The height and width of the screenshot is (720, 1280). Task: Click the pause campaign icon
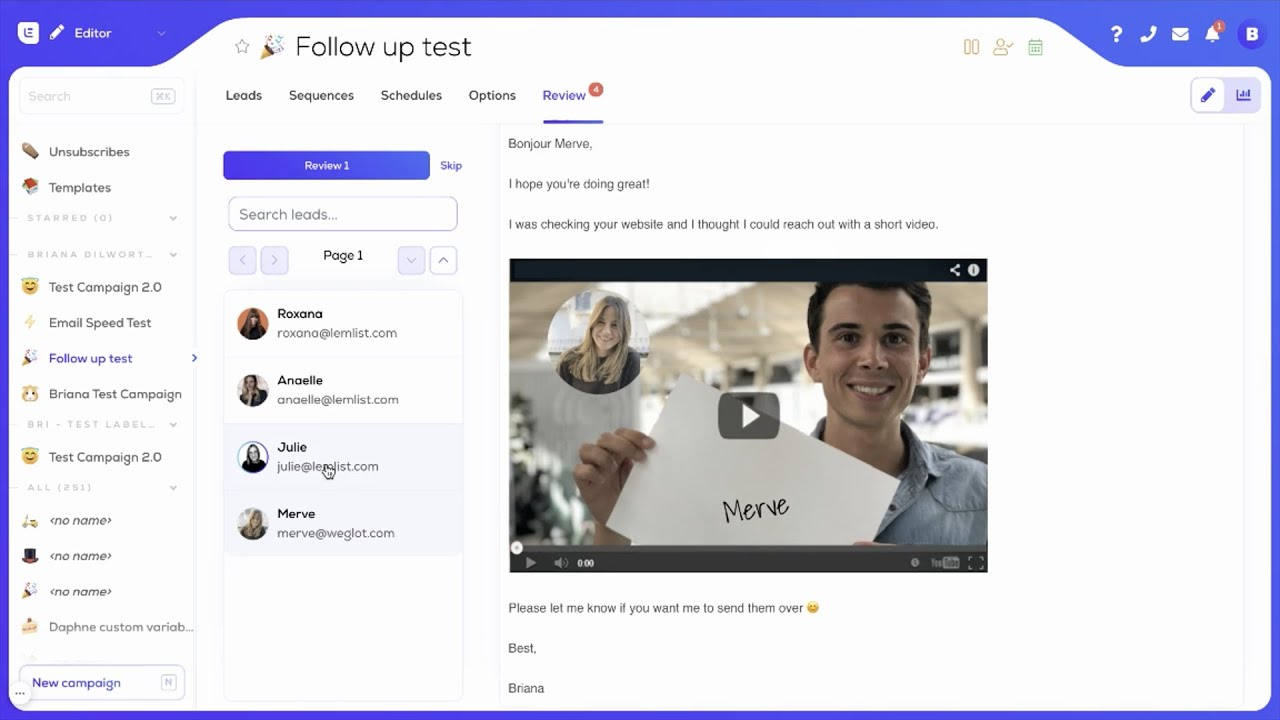pos(971,47)
